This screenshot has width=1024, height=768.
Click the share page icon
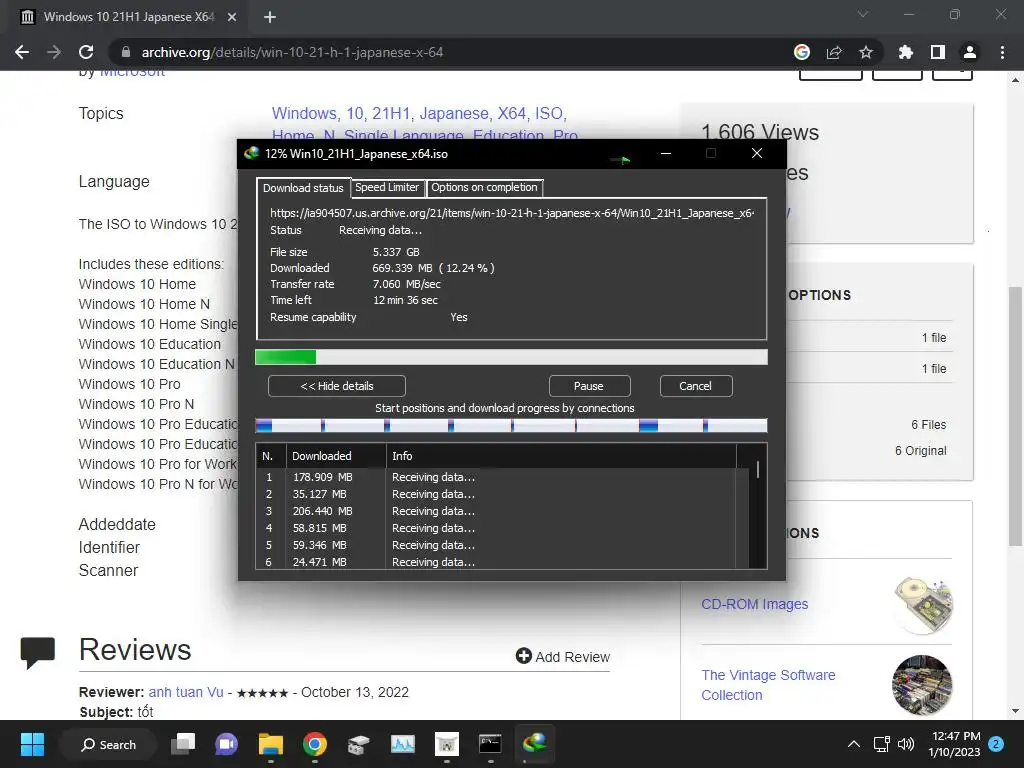(834, 52)
